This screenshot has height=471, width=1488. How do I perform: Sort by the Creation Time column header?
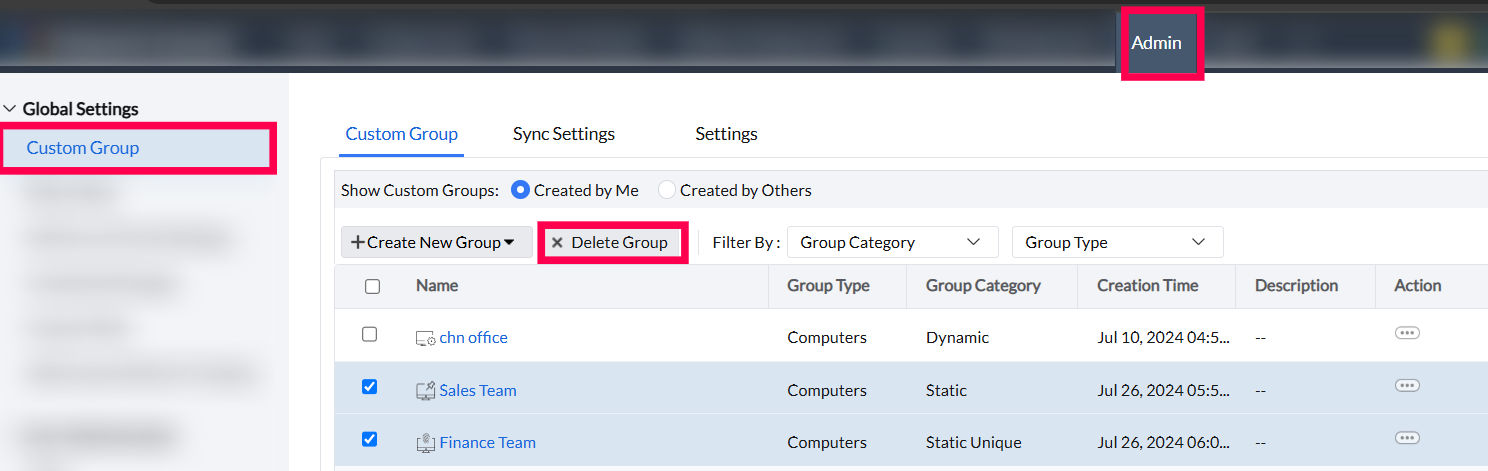[1147, 286]
